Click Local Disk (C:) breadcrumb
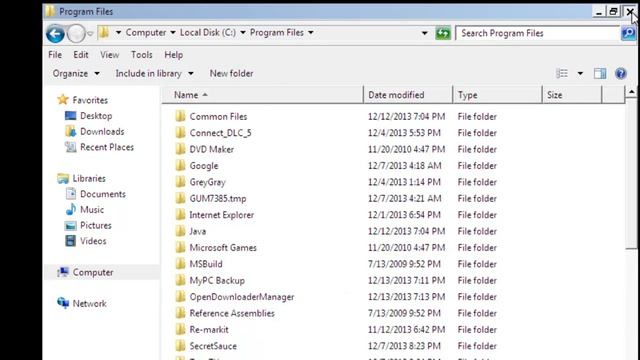 coord(208,32)
